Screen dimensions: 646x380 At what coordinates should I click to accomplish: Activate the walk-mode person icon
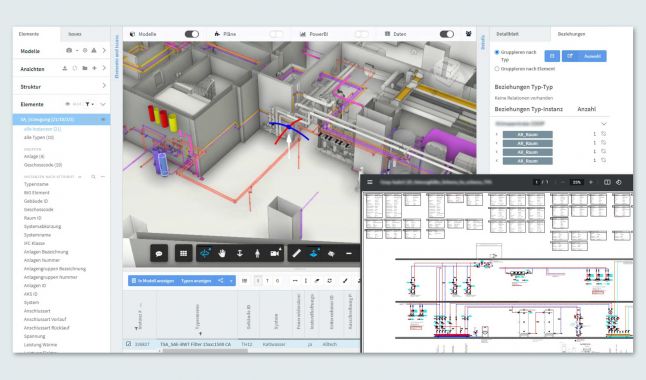(x=257, y=253)
